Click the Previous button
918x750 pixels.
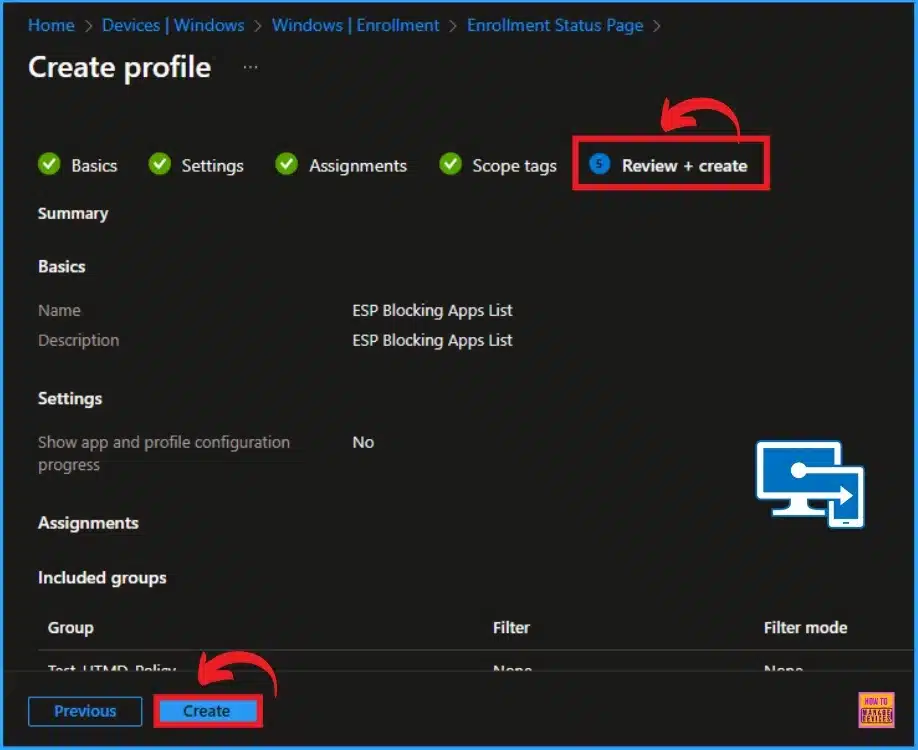[x=85, y=711]
